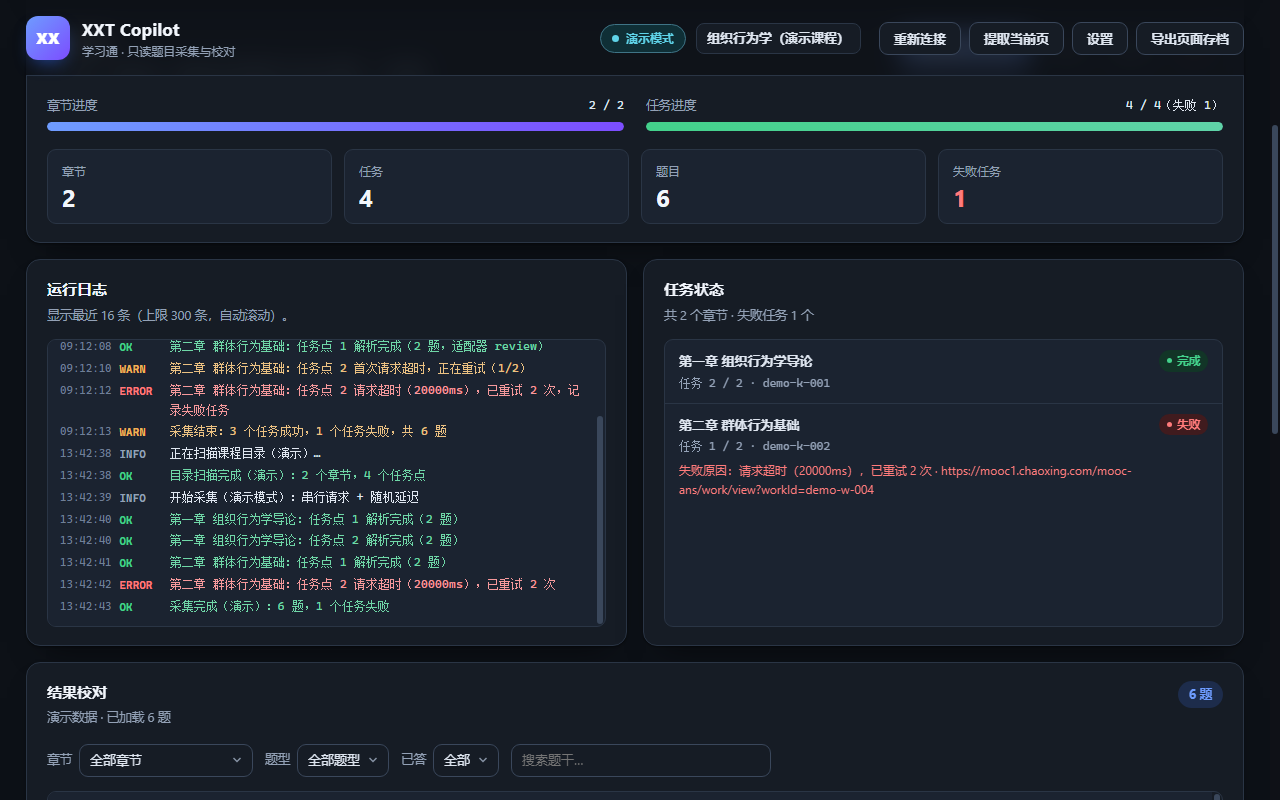Focus the 搜索题干 search field
The height and width of the screenshot is (800, 1280).
(x=641, y=760)
